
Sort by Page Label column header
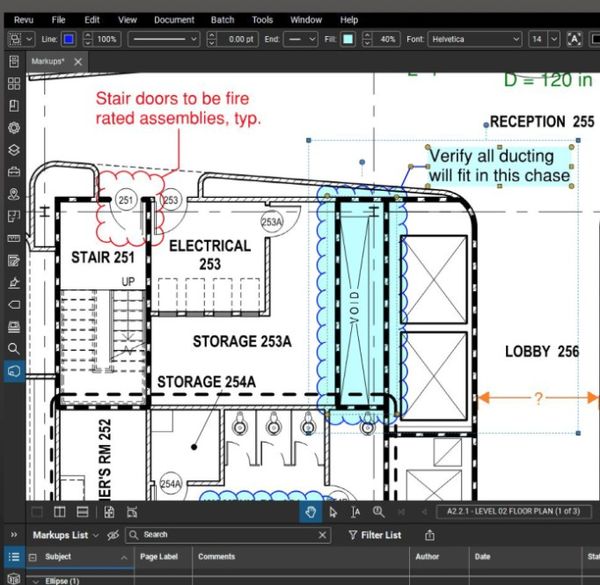tap(159, 557)
